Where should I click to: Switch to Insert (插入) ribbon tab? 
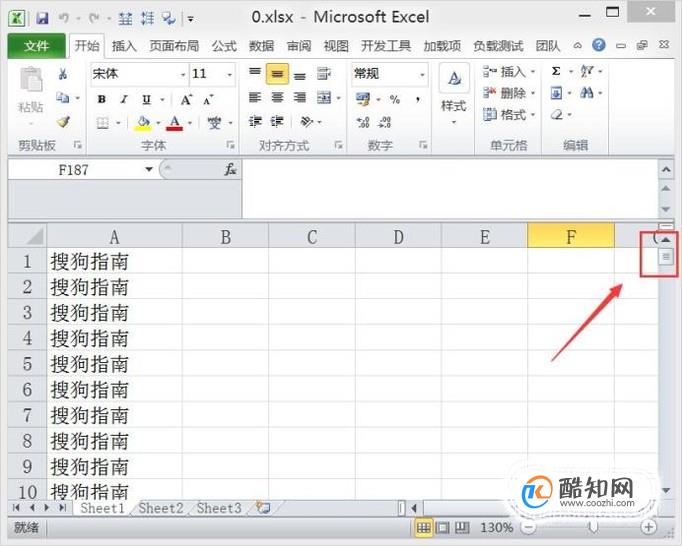click(x=124, y=46)
